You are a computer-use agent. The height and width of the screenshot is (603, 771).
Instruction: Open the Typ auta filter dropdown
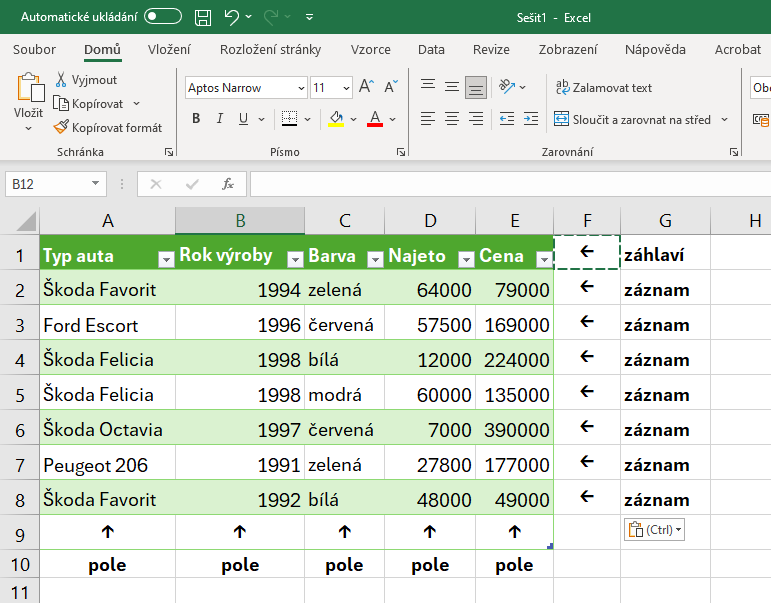pyautogui.click(x=166, y=259)
